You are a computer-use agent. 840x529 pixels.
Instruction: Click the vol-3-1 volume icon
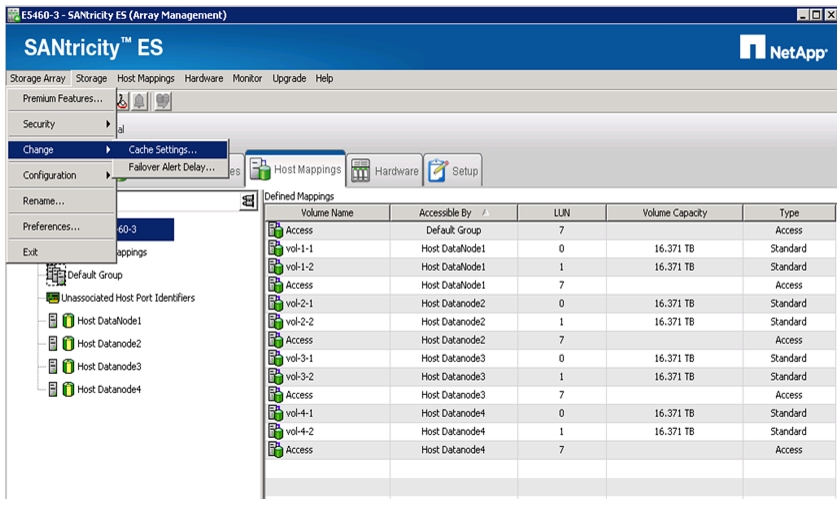pos(275,358)
